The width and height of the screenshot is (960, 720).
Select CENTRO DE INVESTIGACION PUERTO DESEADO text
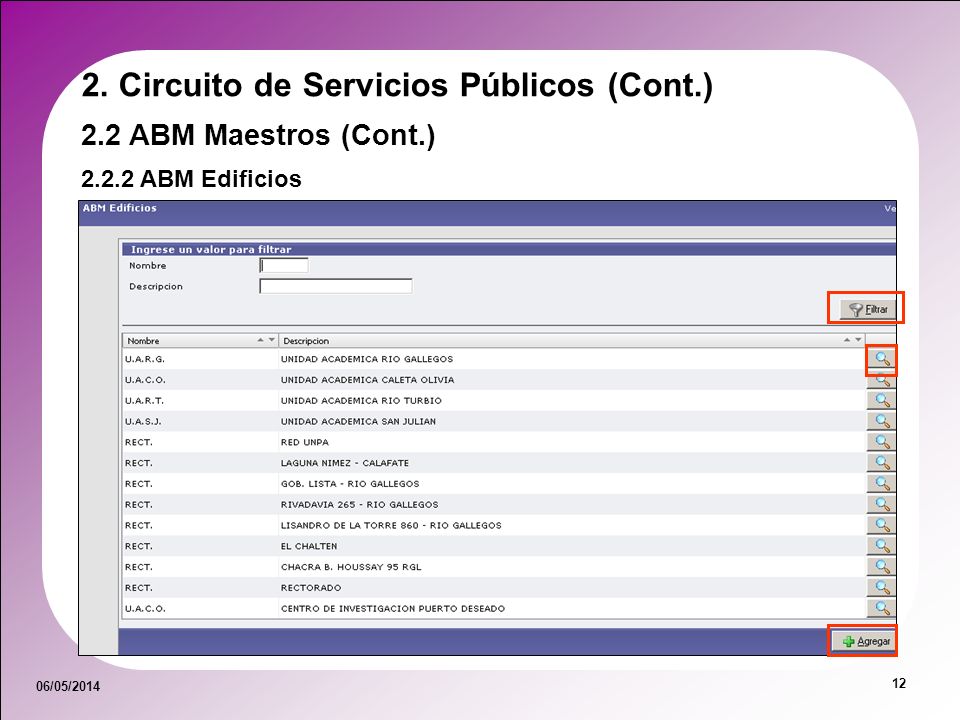coord(392,609)
